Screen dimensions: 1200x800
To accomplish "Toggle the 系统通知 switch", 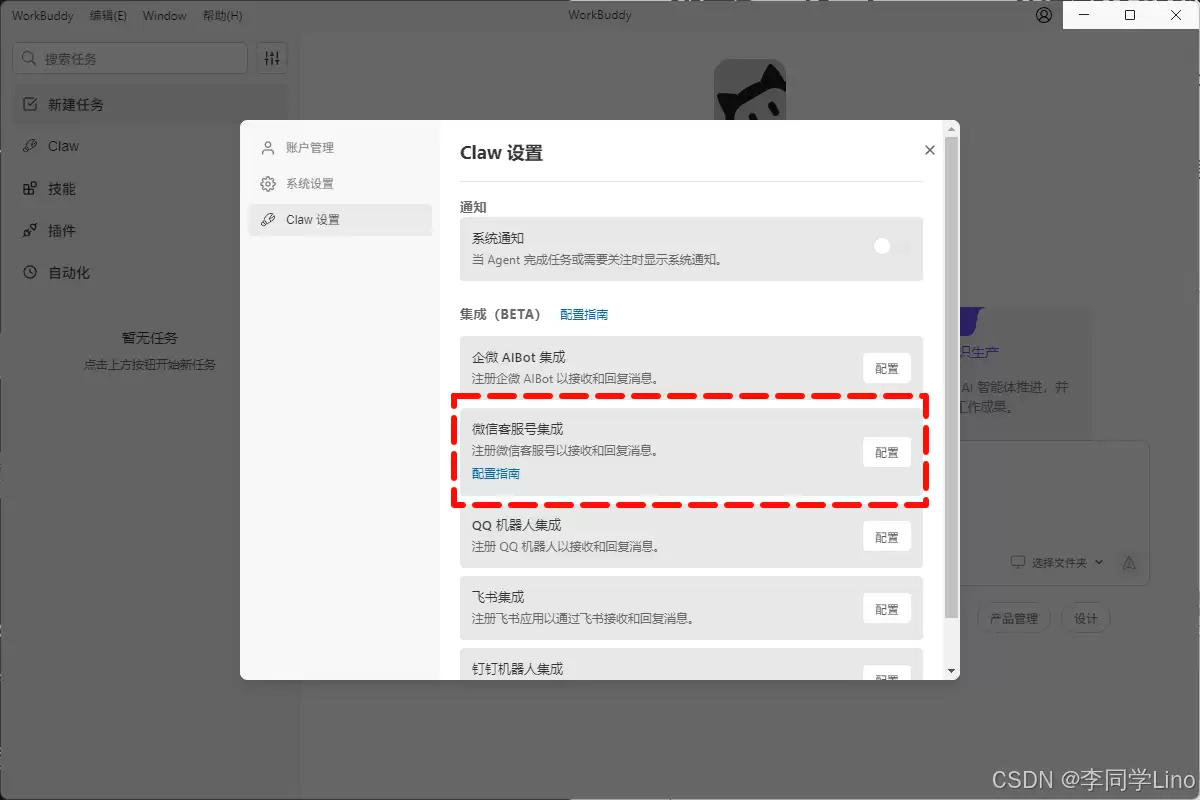I will tap(890, 247).
